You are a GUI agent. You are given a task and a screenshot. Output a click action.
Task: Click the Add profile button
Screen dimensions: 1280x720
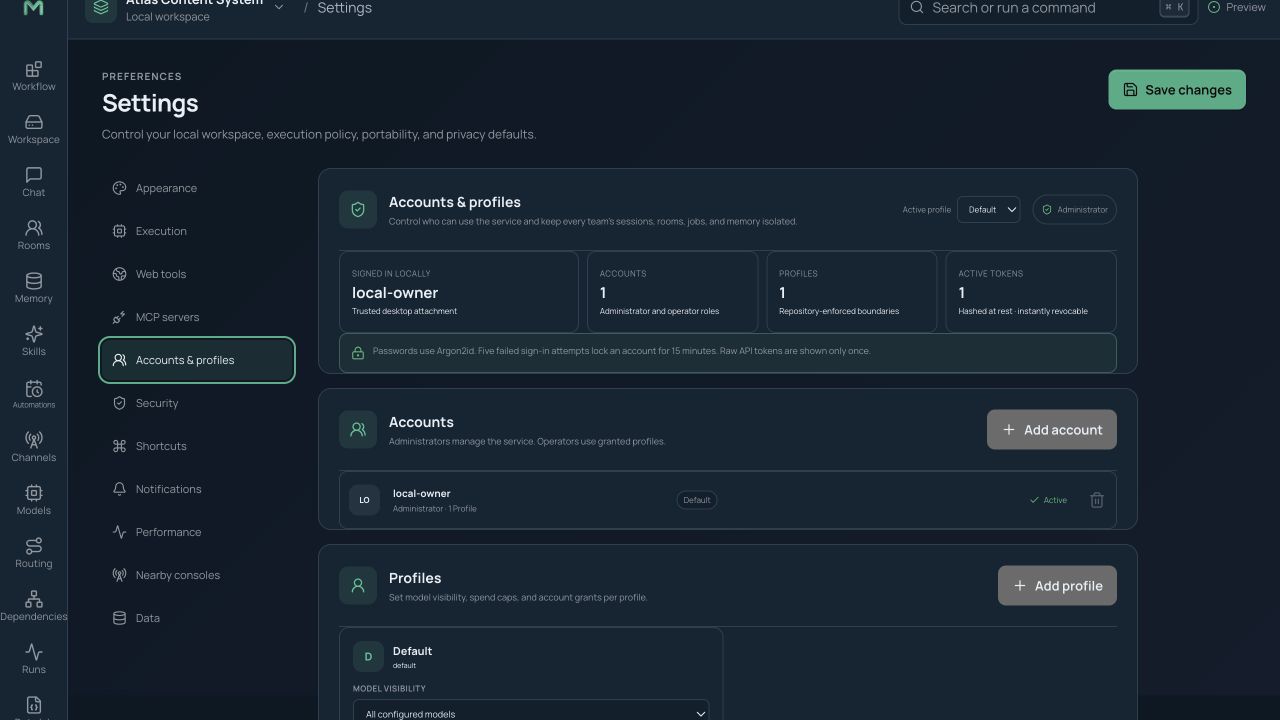click(1057, 586)
